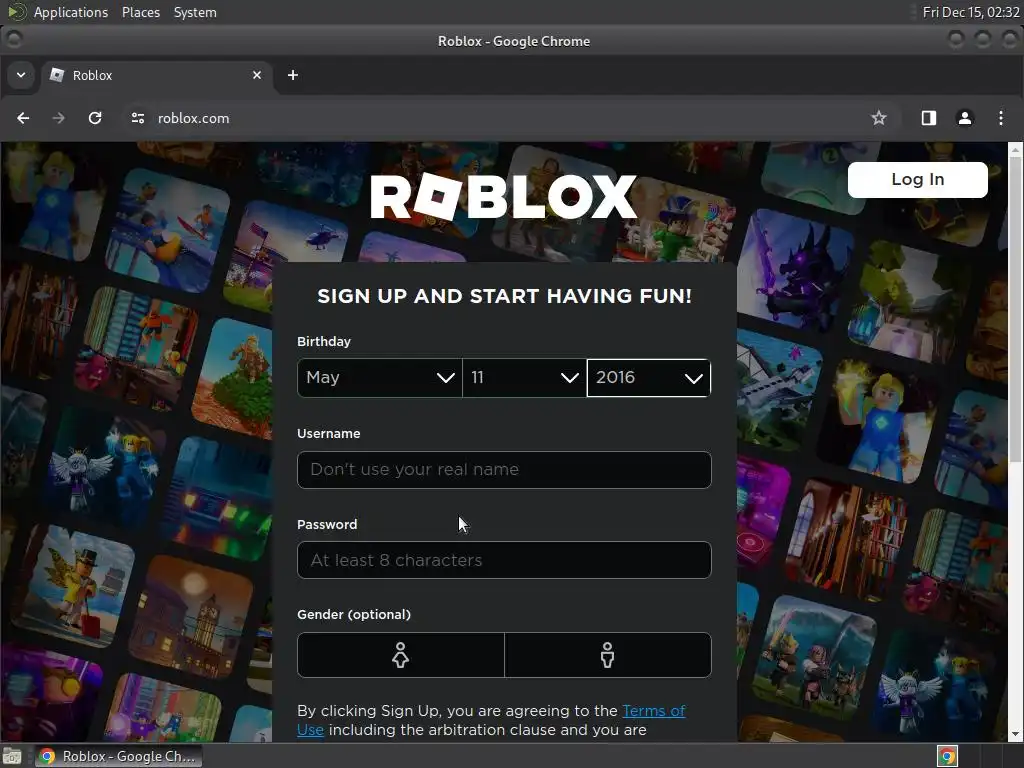This screenshot has height=768, width=1024.
Task: Open Chrome three-dot menu
Action: click(1000, 118)
